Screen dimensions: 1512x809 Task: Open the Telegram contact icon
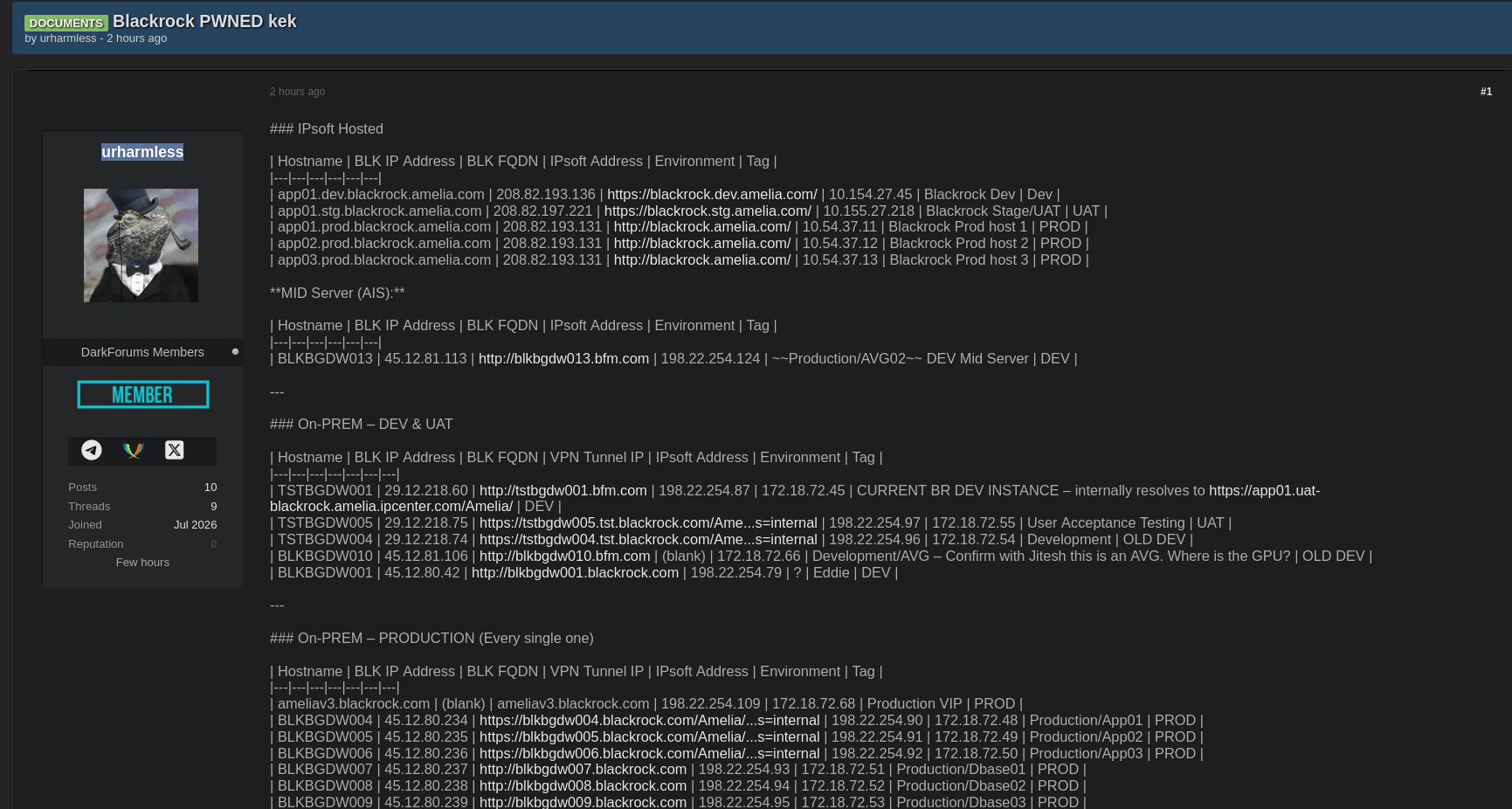click(92, 450)
